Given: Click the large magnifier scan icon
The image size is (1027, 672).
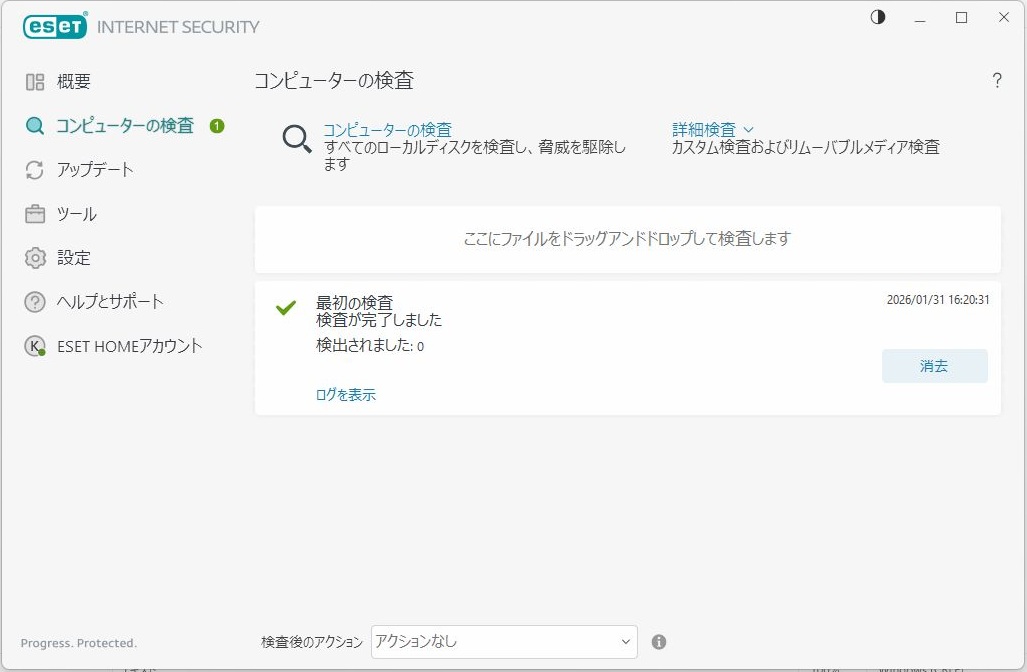Looking at the screenshot, I should [297, 139].
